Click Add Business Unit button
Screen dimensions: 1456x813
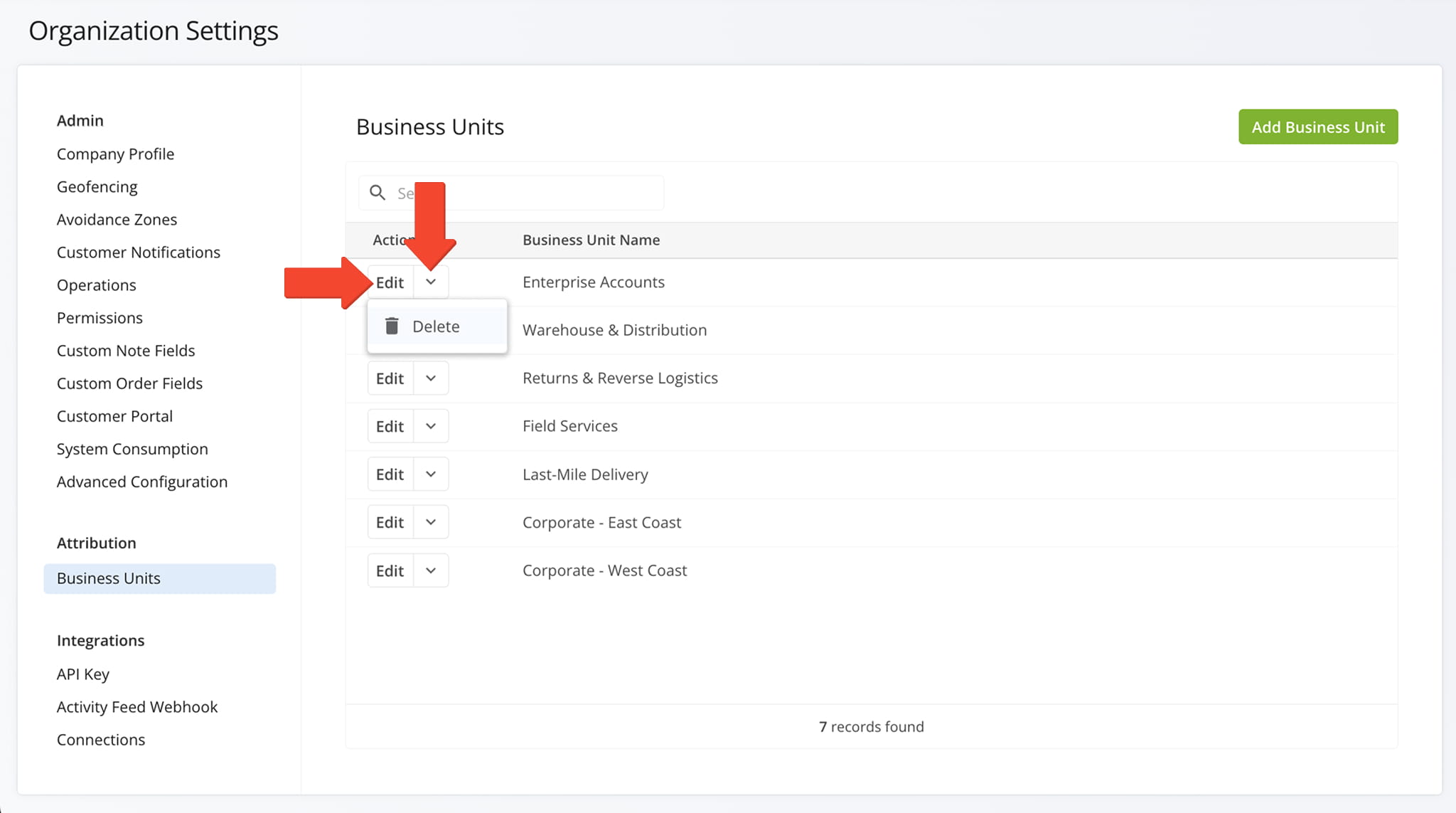1317,127
